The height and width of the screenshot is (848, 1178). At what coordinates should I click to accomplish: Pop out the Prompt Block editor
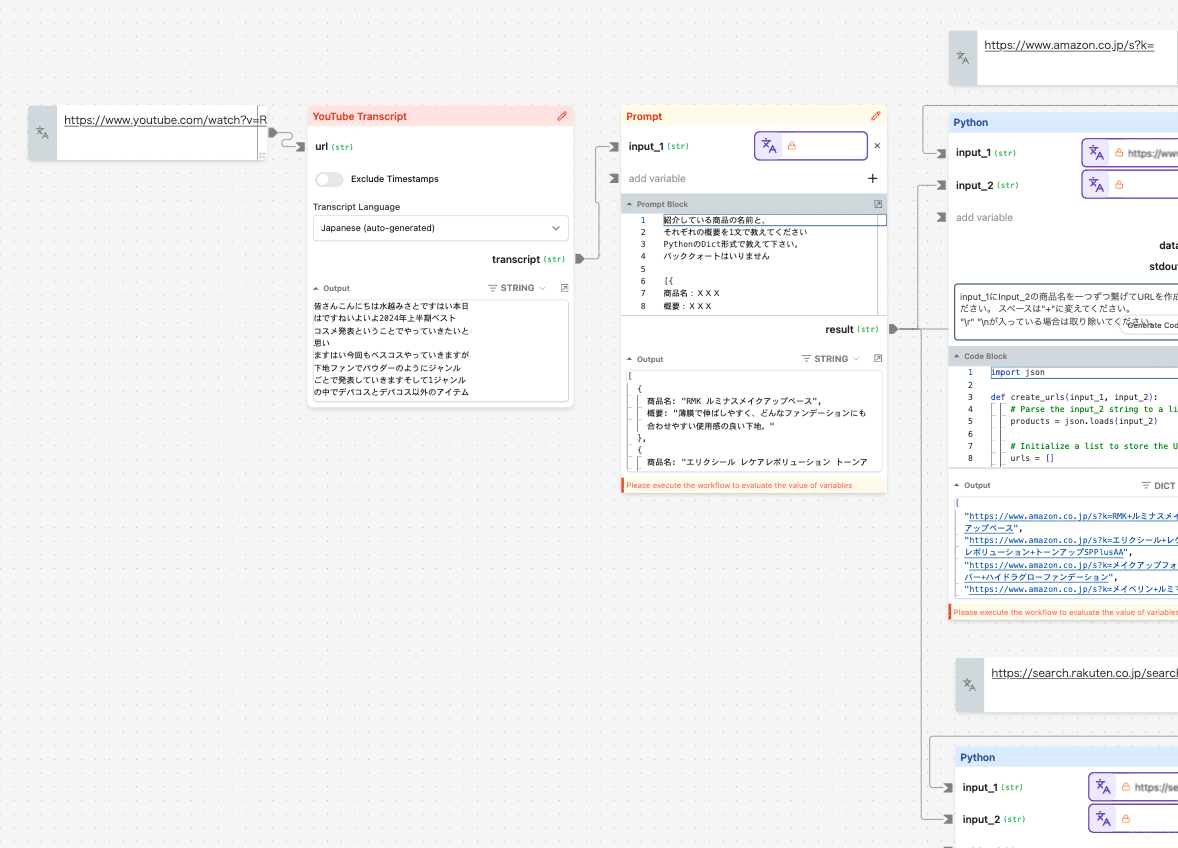coord(878,204)
